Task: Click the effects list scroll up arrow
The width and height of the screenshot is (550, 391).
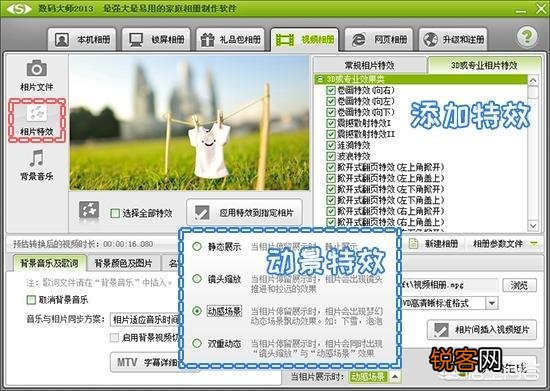Action: click(x=533, y=81)
